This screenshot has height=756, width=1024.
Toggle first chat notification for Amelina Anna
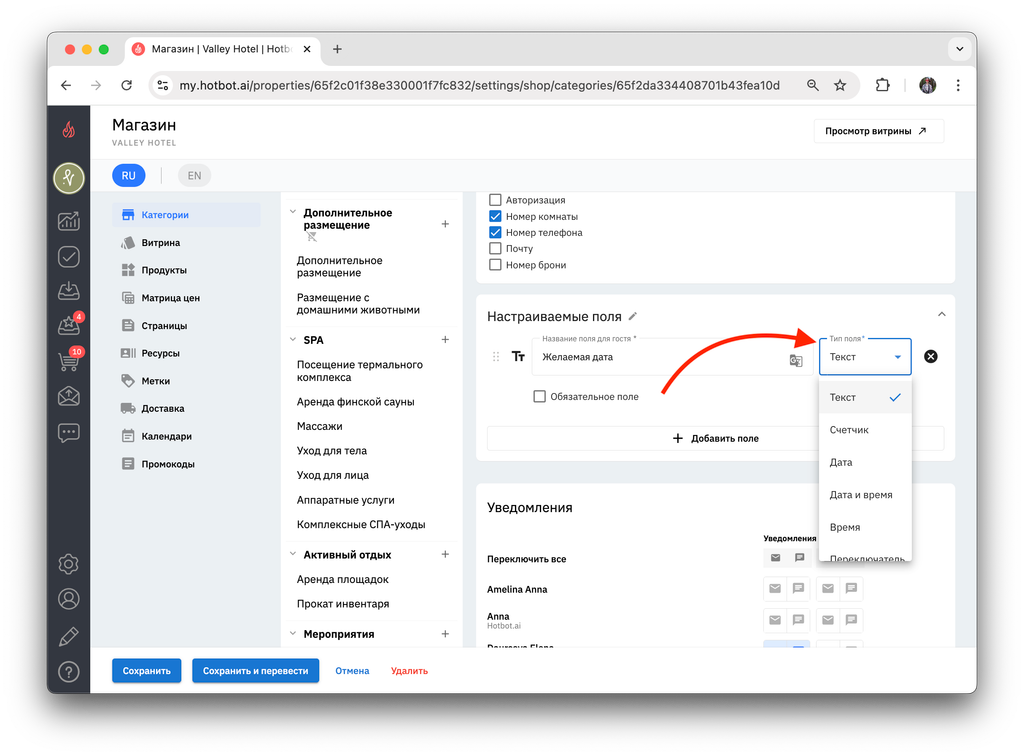click(x=798, y=588)
